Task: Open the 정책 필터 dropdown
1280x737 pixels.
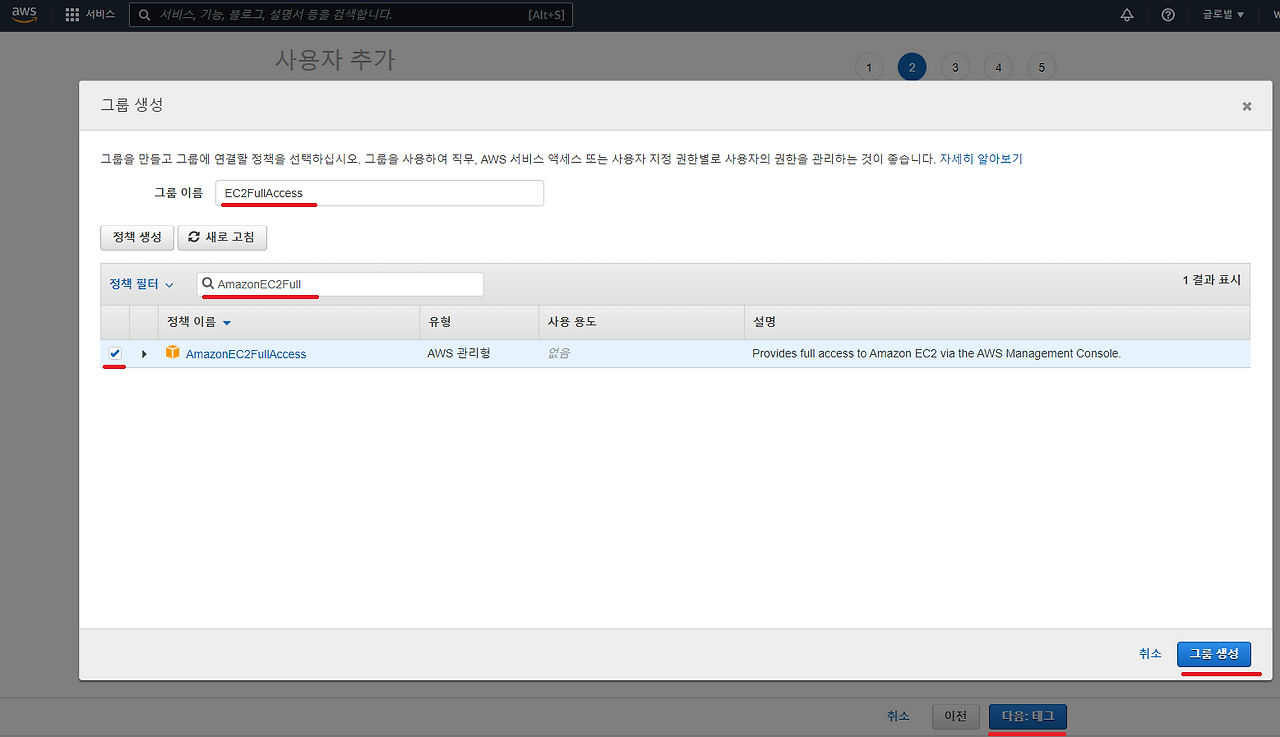Action: coord(141,284)
